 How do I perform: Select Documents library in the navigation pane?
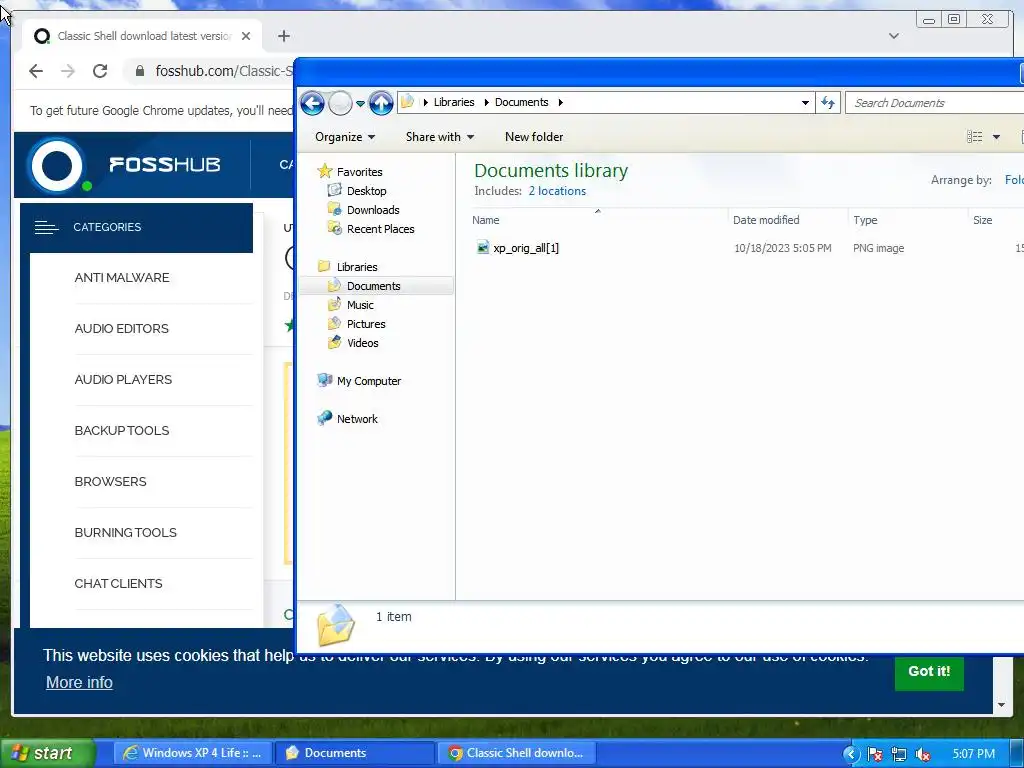[376, 285]
